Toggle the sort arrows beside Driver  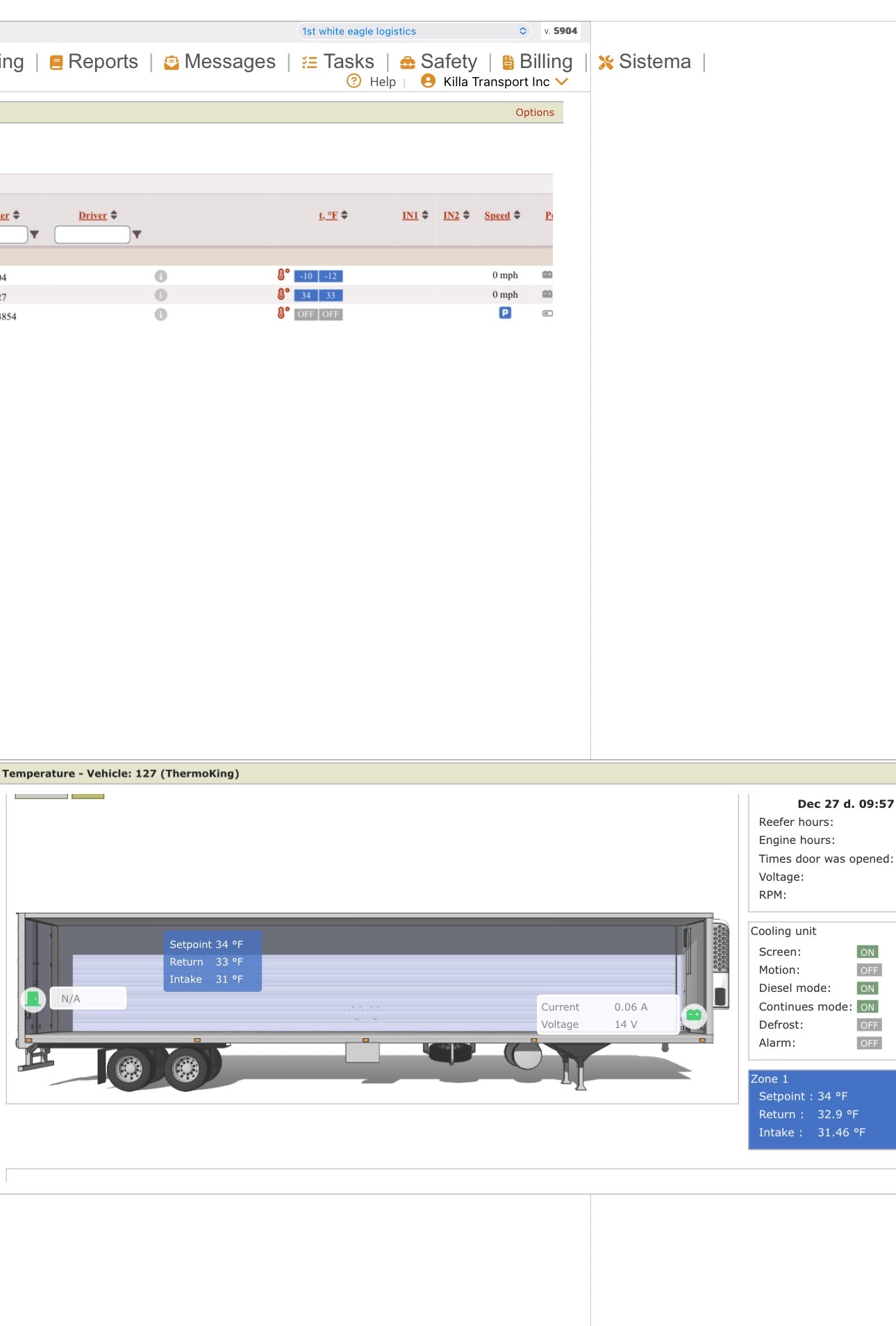coord(114,215)
